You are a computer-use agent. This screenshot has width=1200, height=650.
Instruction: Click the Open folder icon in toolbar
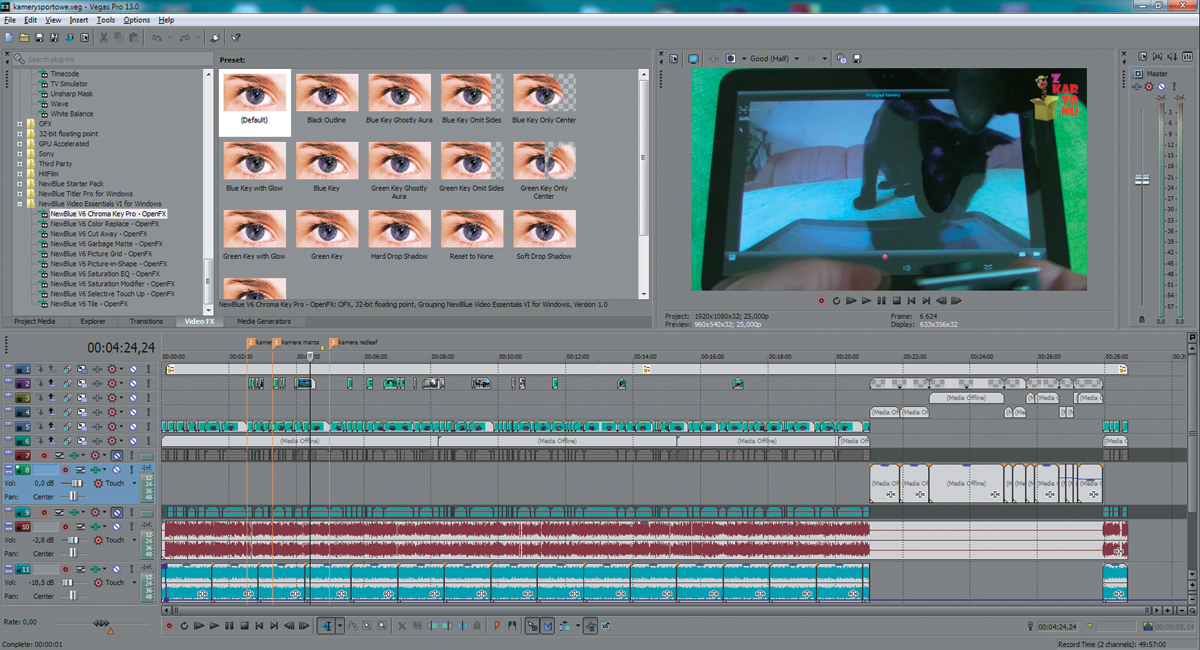coord(24,38)
